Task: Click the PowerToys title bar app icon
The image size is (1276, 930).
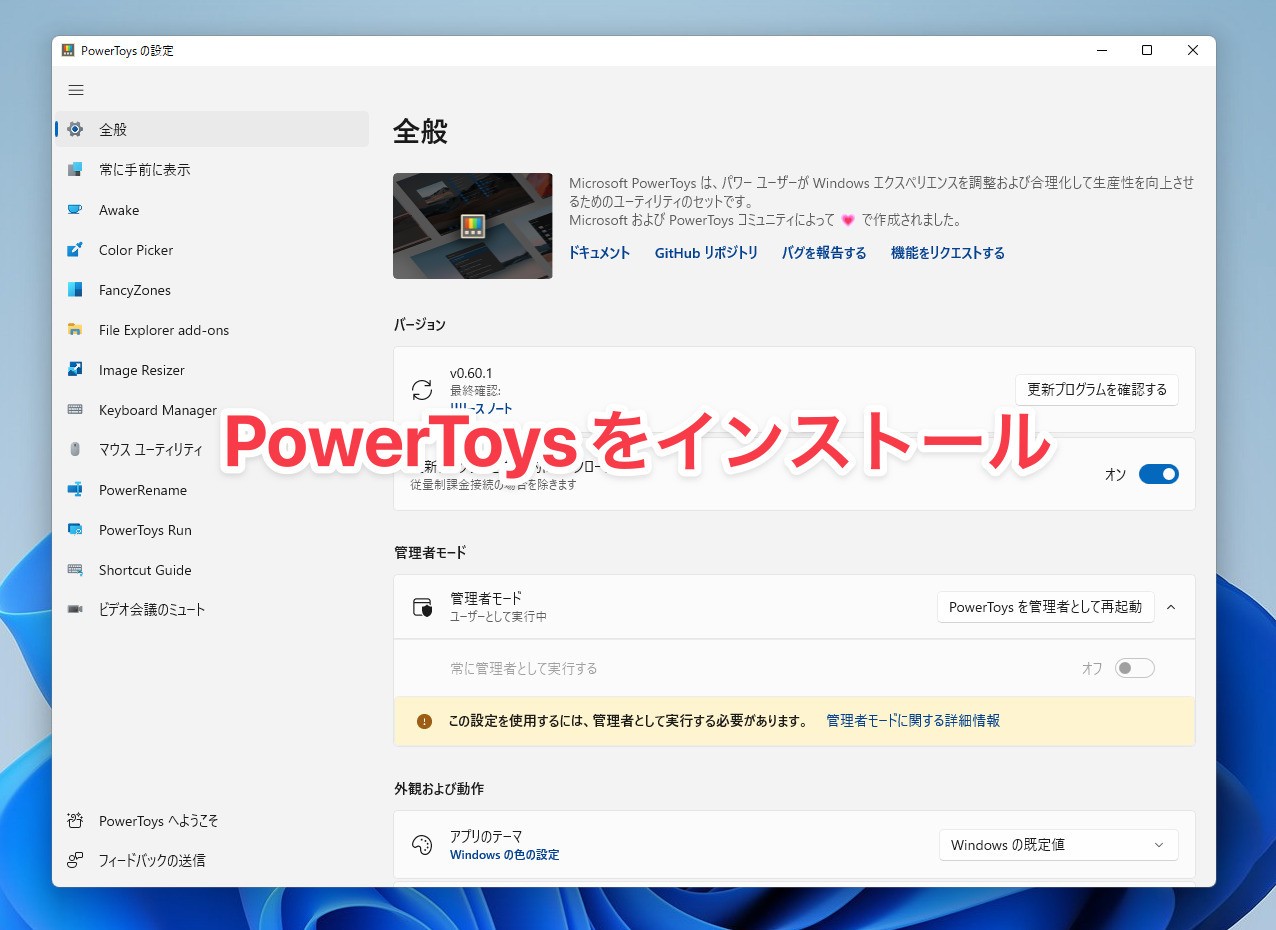Action: [x=68, y=50]
